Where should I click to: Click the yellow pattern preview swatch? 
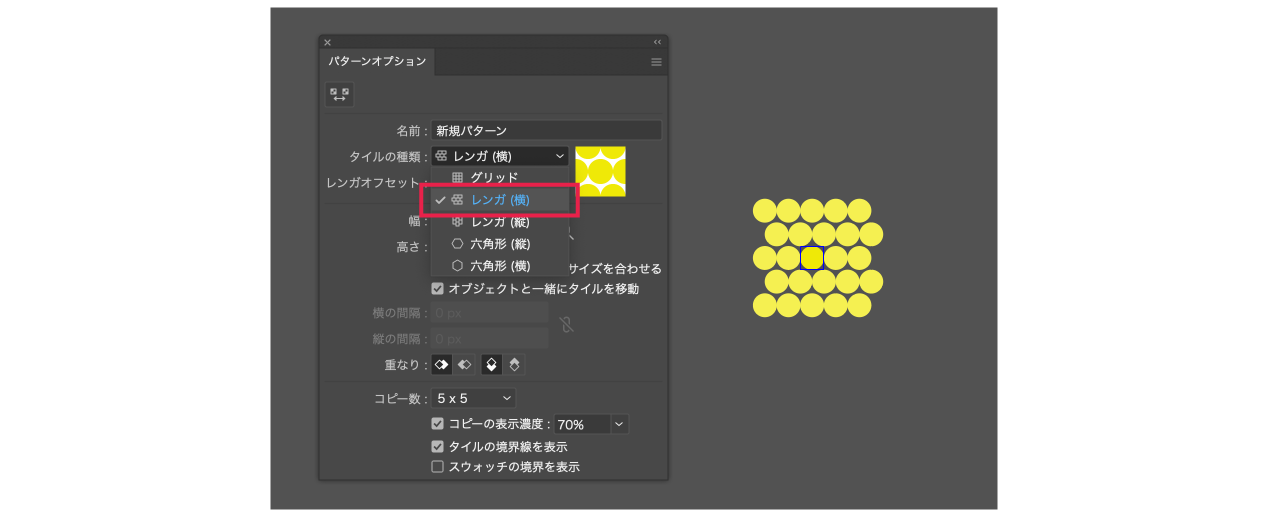[600, 171]
